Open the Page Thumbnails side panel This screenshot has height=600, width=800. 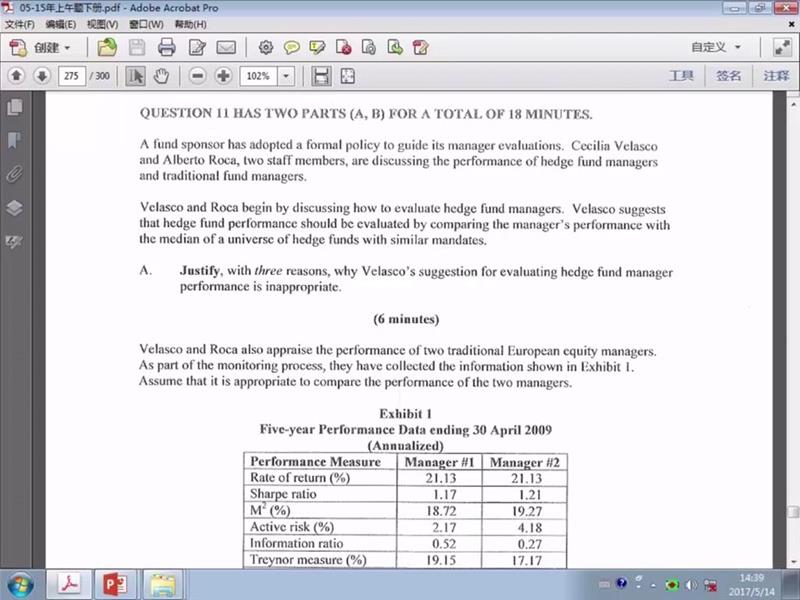tap(14, 107)
